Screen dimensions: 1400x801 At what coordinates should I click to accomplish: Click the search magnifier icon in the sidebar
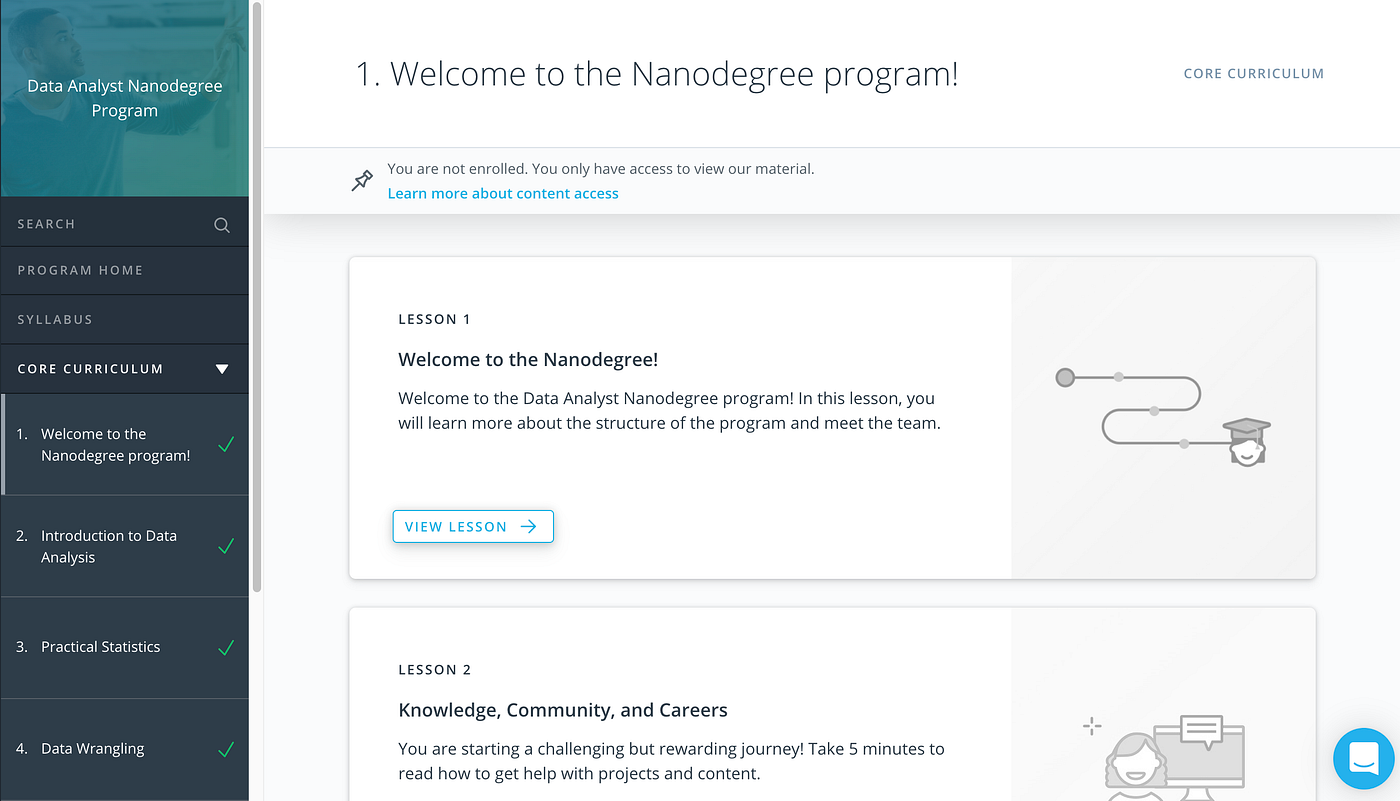221,225
